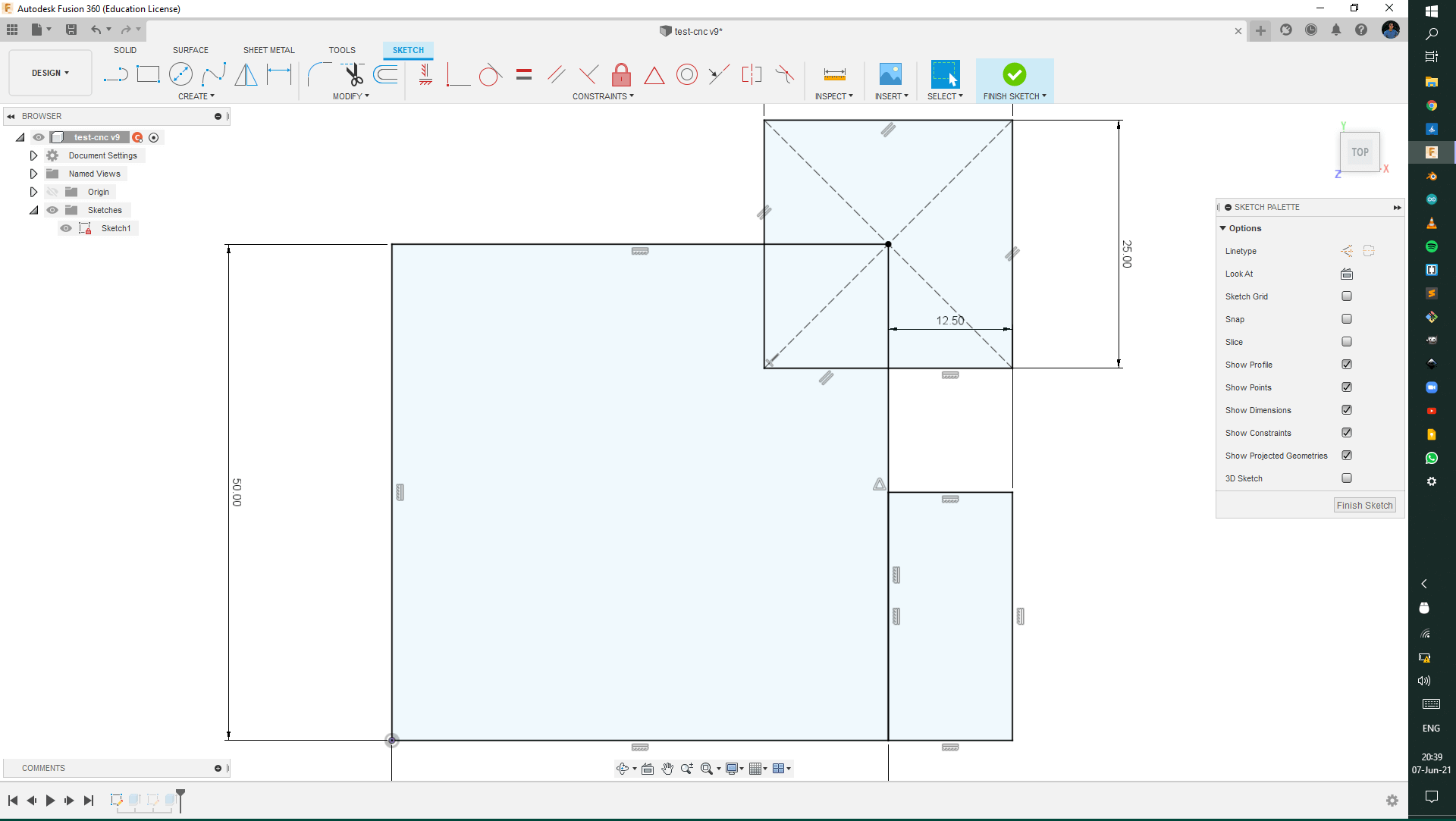Collapse the Sketches tree node

(33, 210)
